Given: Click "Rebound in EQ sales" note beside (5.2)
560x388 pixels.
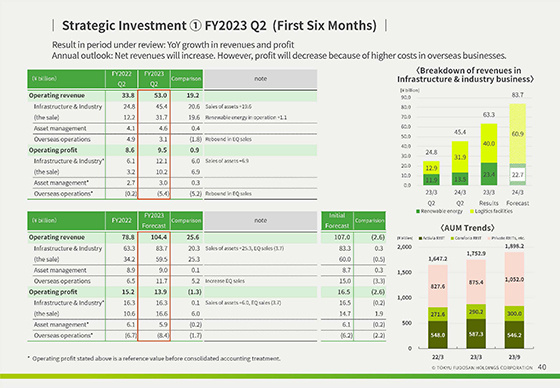Looking at the screenshot, I should coord(228,194).
